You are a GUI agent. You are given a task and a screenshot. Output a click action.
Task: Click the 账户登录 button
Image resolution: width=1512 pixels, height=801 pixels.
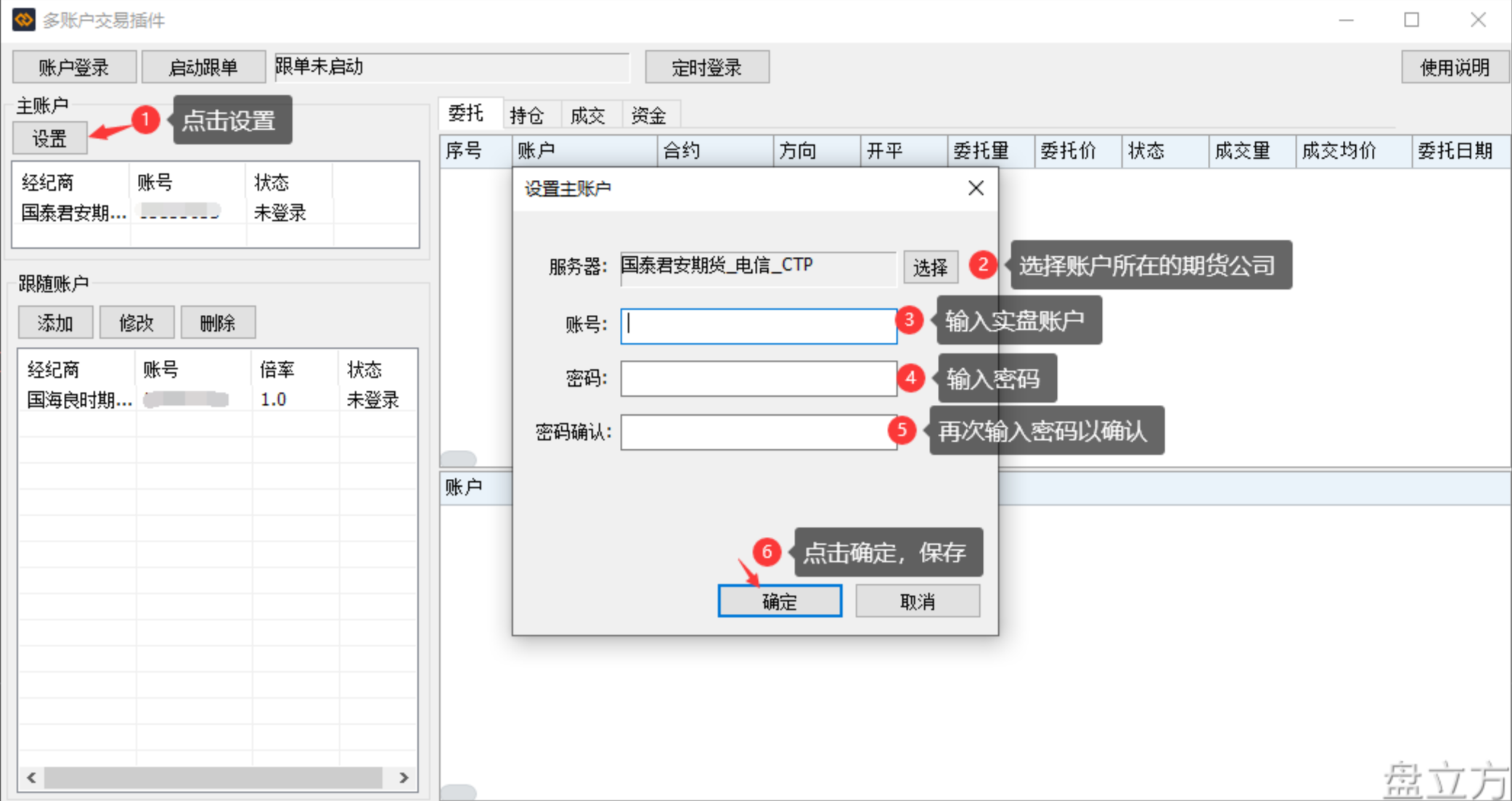point(74,67)
